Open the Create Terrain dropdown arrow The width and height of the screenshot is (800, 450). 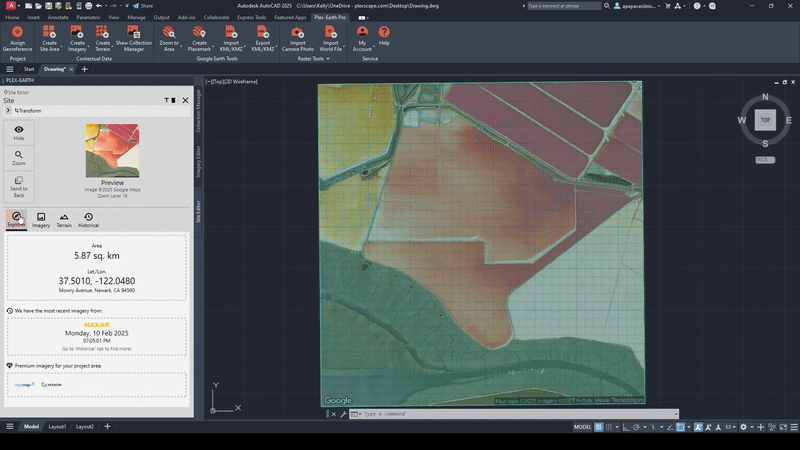112,47
